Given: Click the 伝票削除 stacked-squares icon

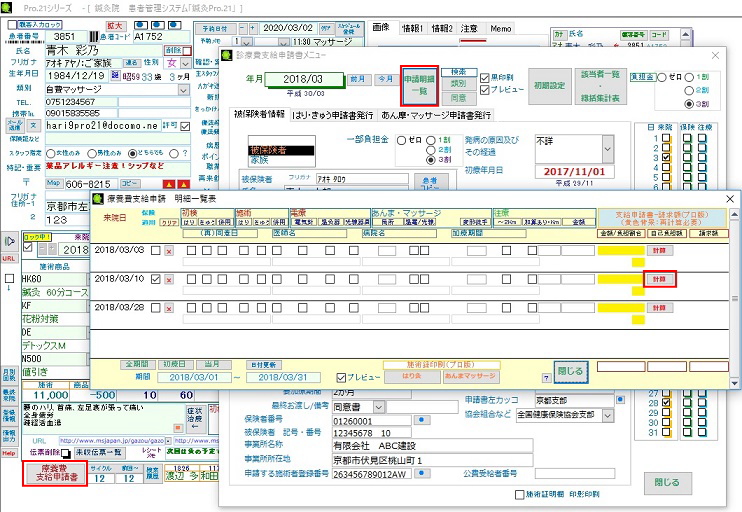Looking at the screenshot, I should tap(66, 453).
